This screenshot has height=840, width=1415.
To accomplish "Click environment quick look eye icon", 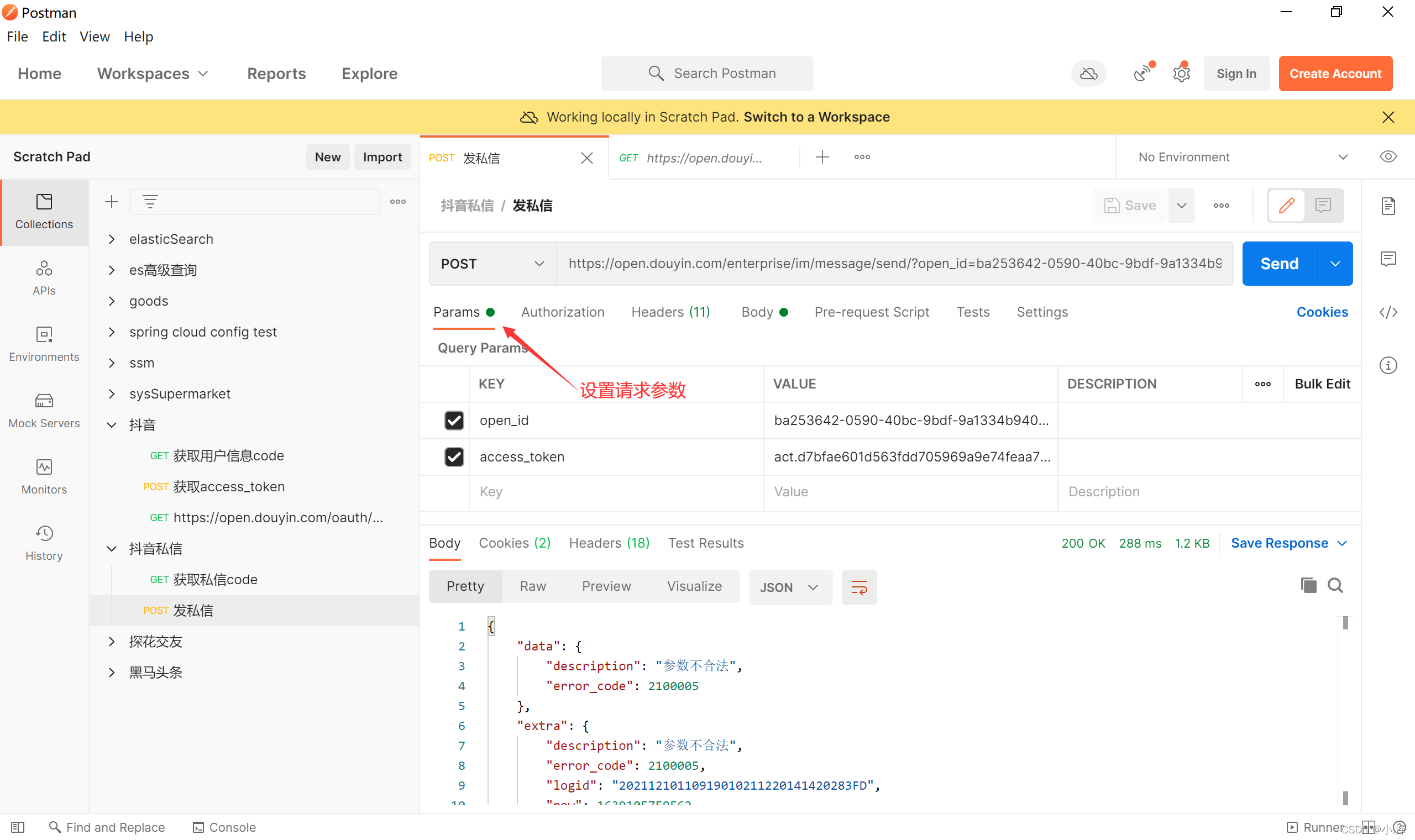I will click(1388, 157).
